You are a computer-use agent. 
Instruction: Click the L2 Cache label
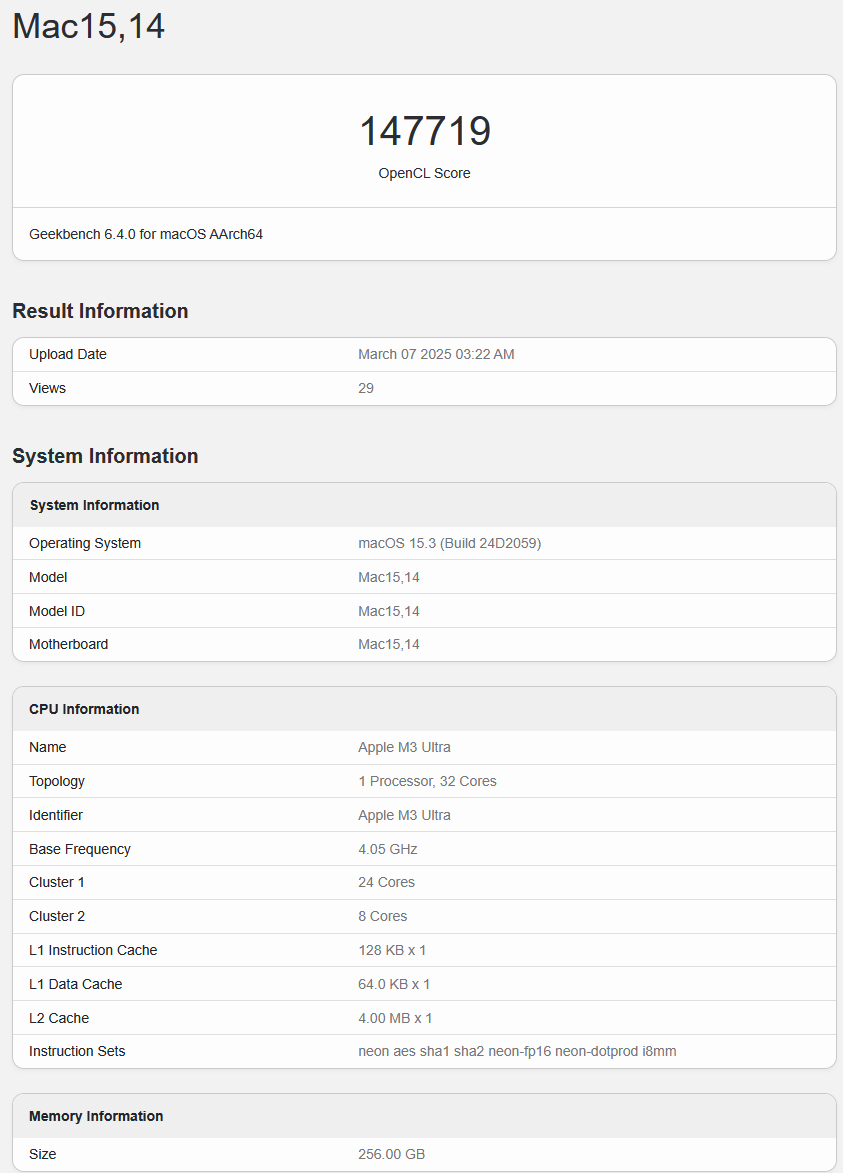click(59, 1018)
